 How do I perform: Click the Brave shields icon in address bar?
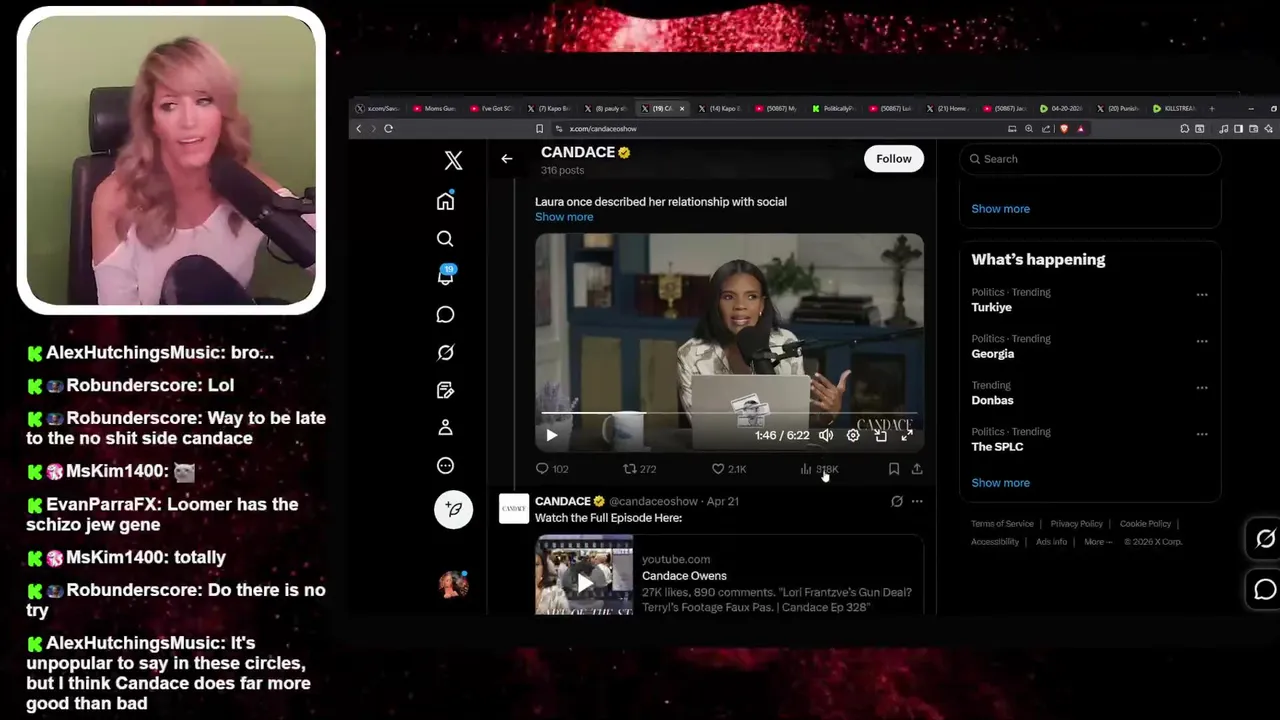point(1064,129)
